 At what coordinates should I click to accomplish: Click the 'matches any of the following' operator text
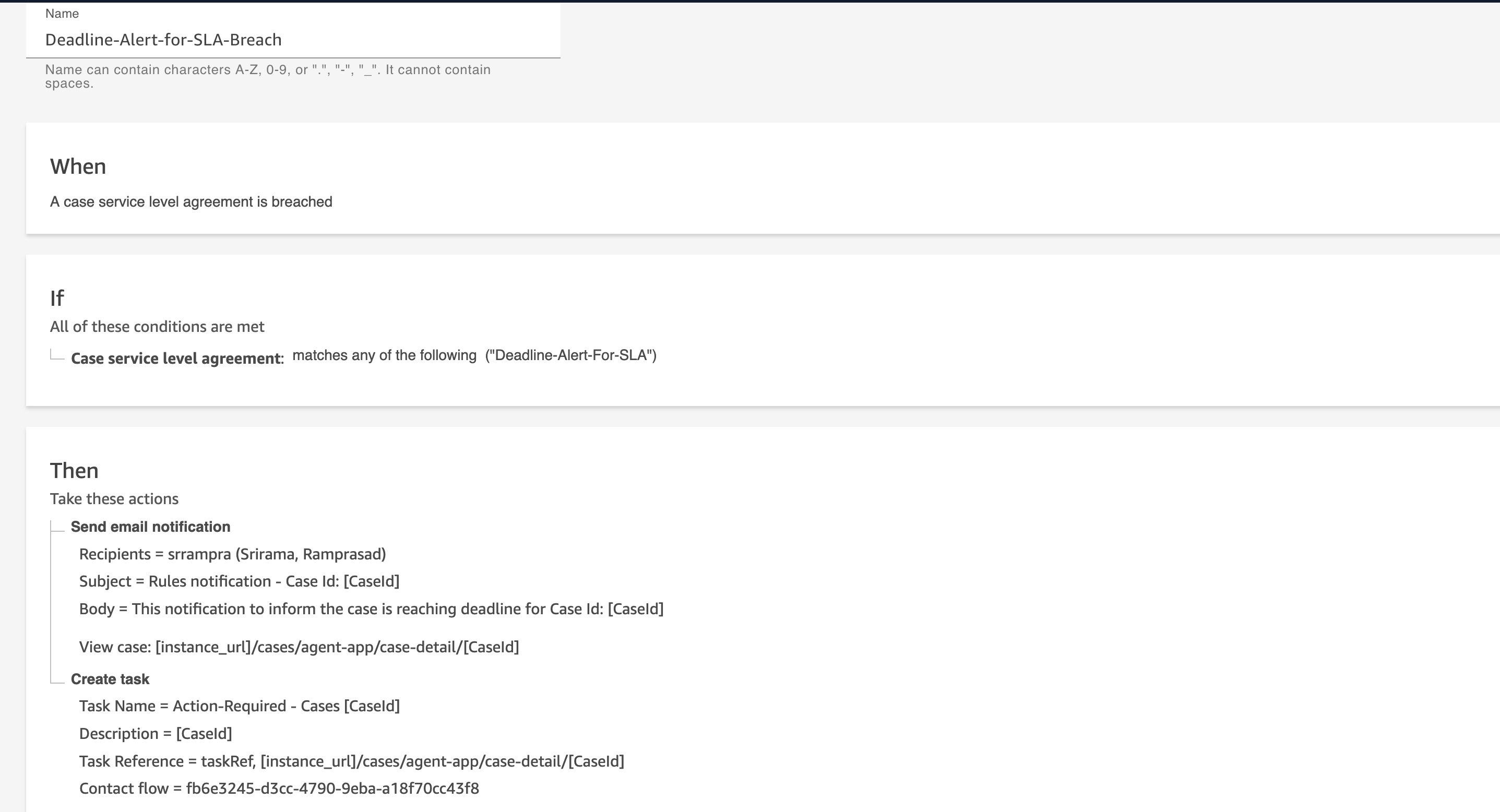click(384, 355)
